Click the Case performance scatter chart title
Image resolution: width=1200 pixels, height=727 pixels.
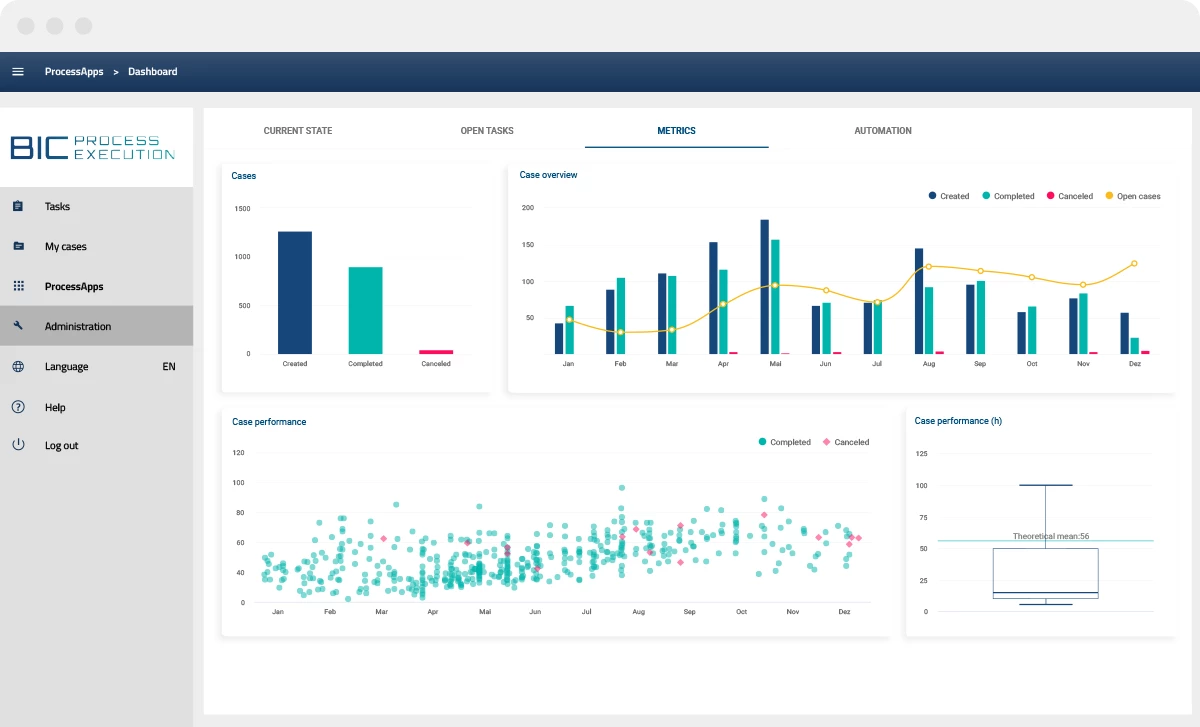point(269,422)
